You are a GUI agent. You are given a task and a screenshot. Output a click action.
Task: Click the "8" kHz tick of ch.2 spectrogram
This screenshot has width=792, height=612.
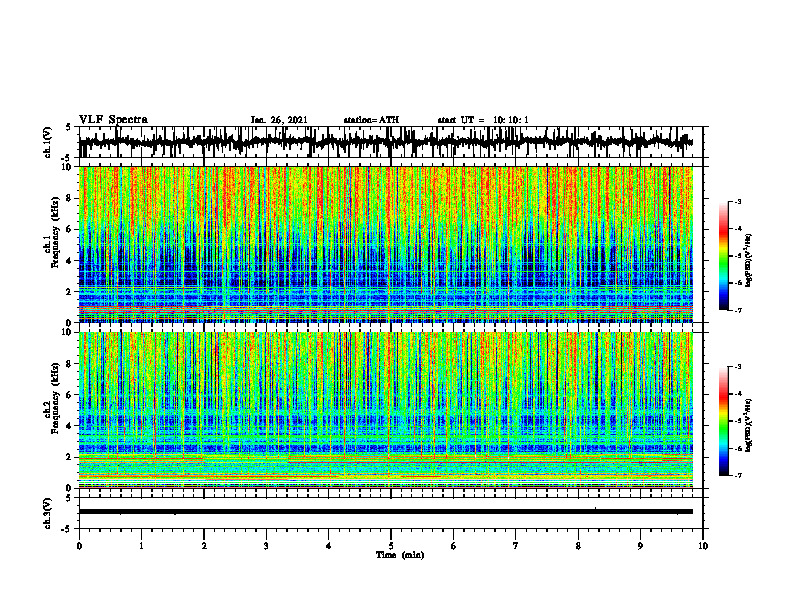tap(70, 364)
